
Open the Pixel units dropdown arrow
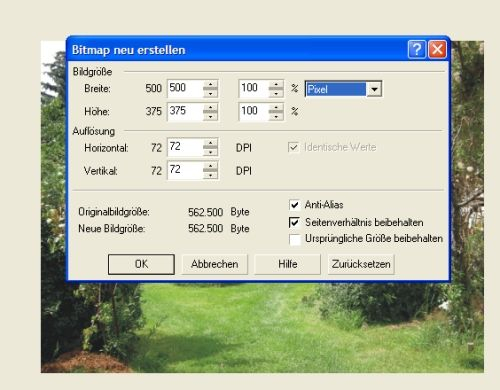tap(374, 89)
